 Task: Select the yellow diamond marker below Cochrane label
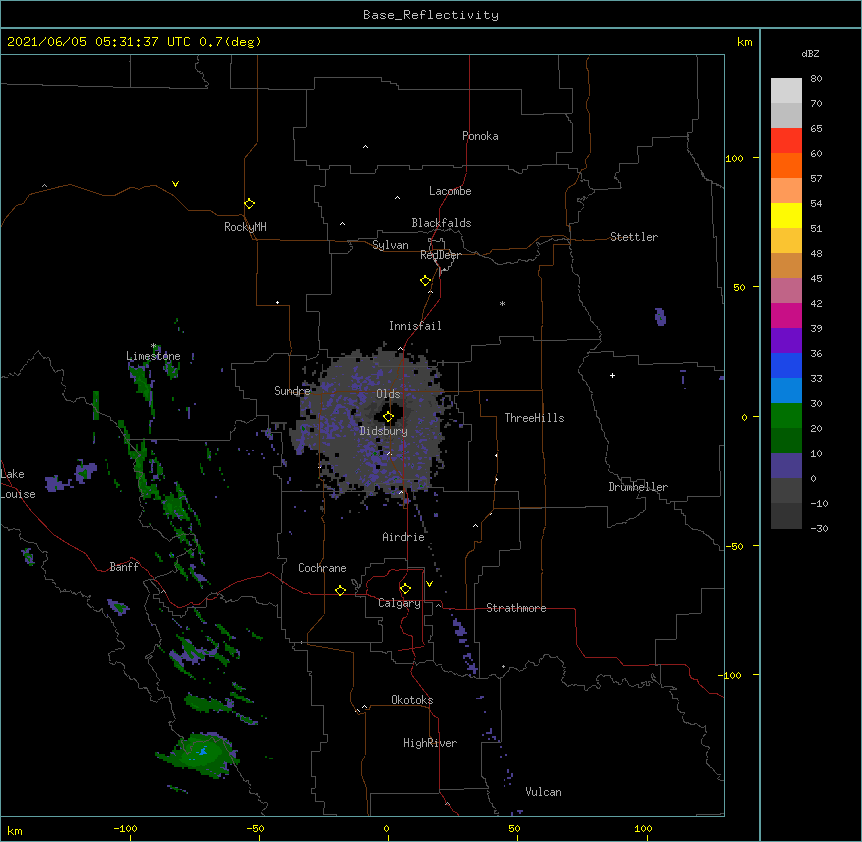(340, 590)
